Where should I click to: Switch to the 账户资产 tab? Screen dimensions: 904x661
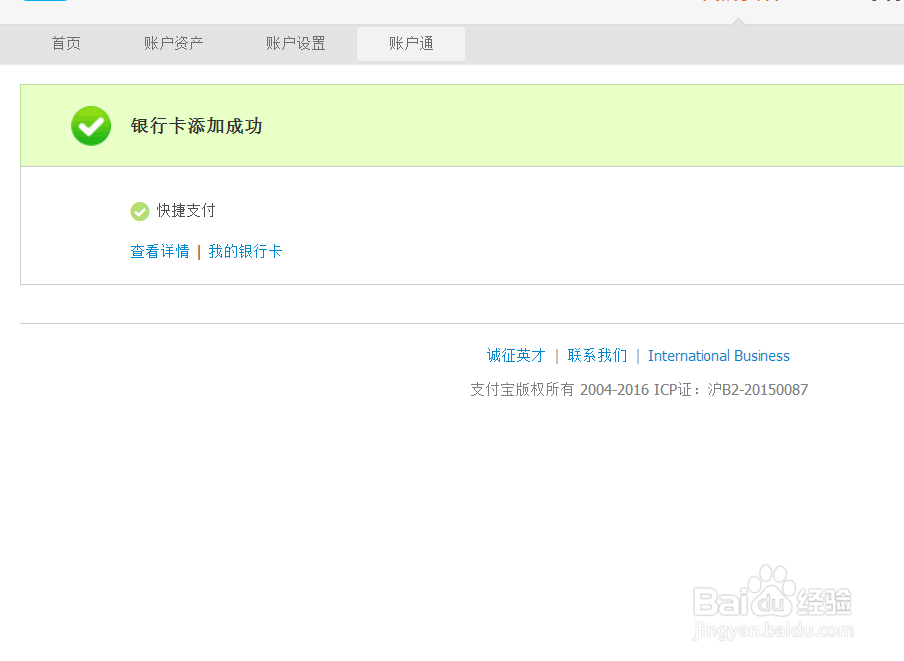[175, 43]
